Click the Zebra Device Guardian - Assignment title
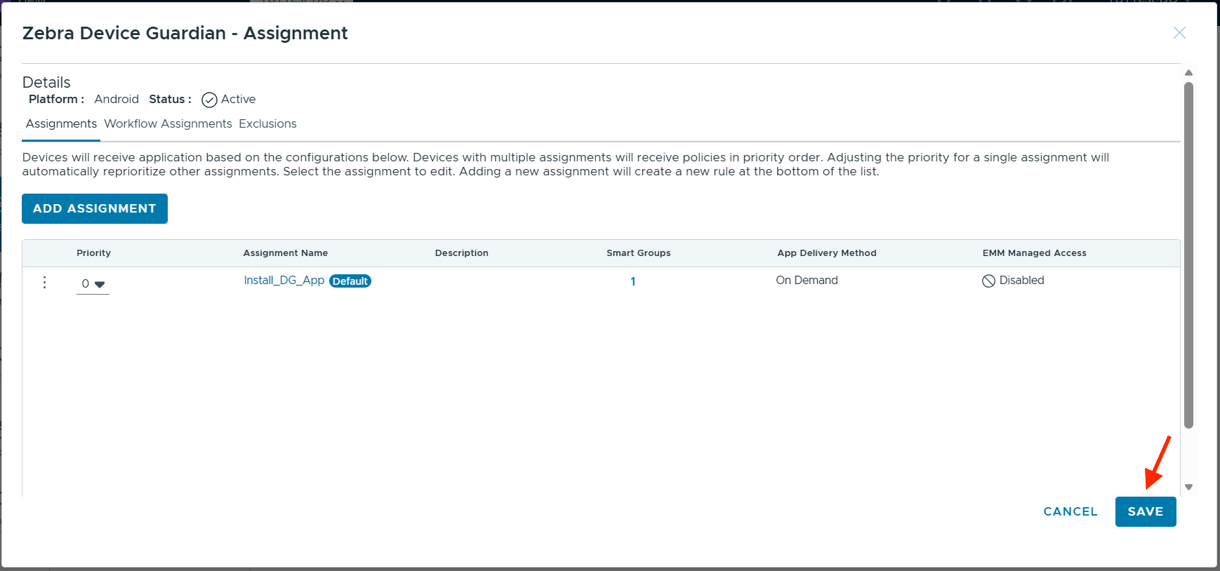This screenshot has width=1220, height=571. coord(185,33)
